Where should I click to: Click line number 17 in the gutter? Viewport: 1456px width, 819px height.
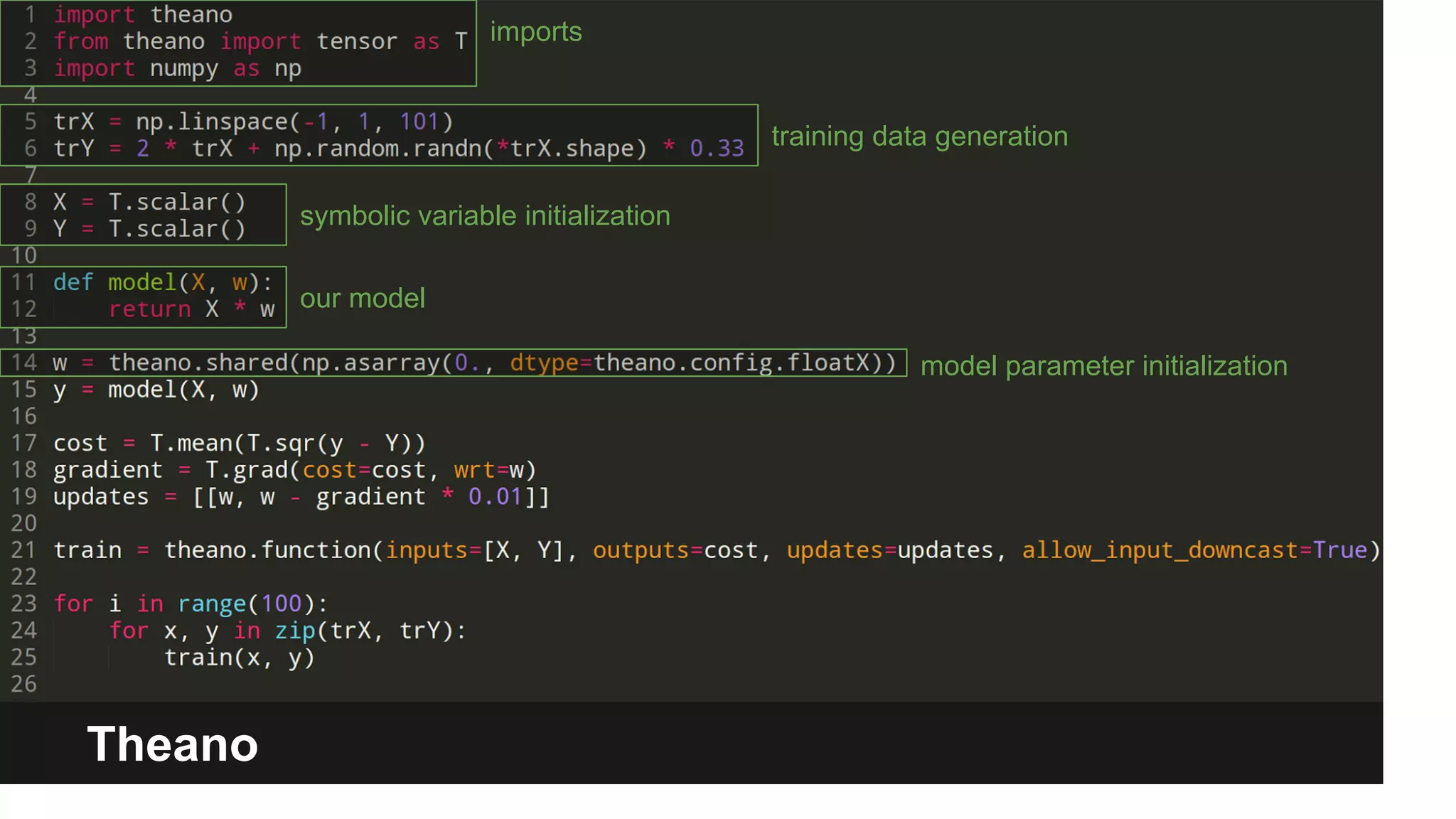click(x=23, y=444)
